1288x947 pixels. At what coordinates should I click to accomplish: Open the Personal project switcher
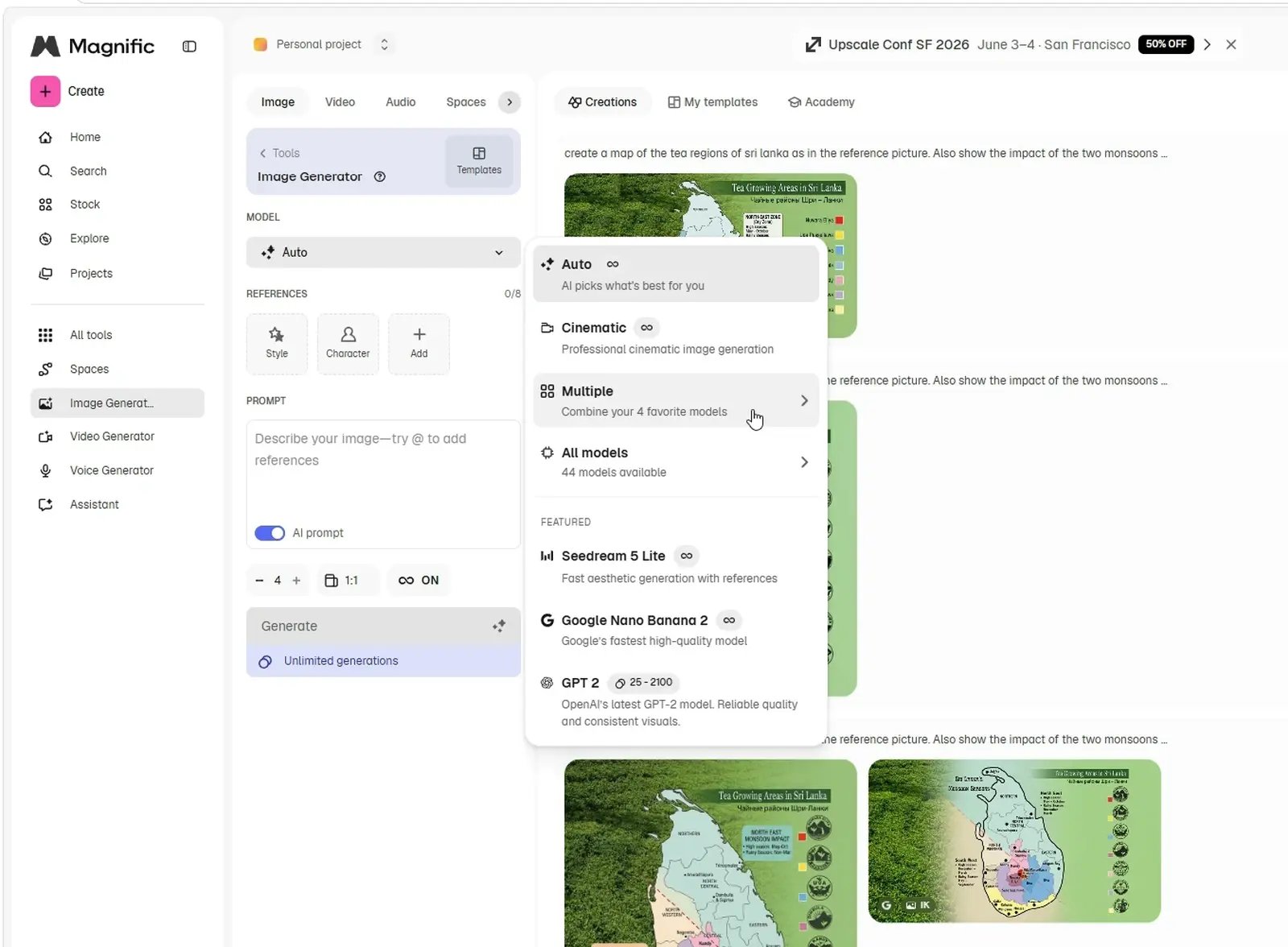click(x=321, y=44)
